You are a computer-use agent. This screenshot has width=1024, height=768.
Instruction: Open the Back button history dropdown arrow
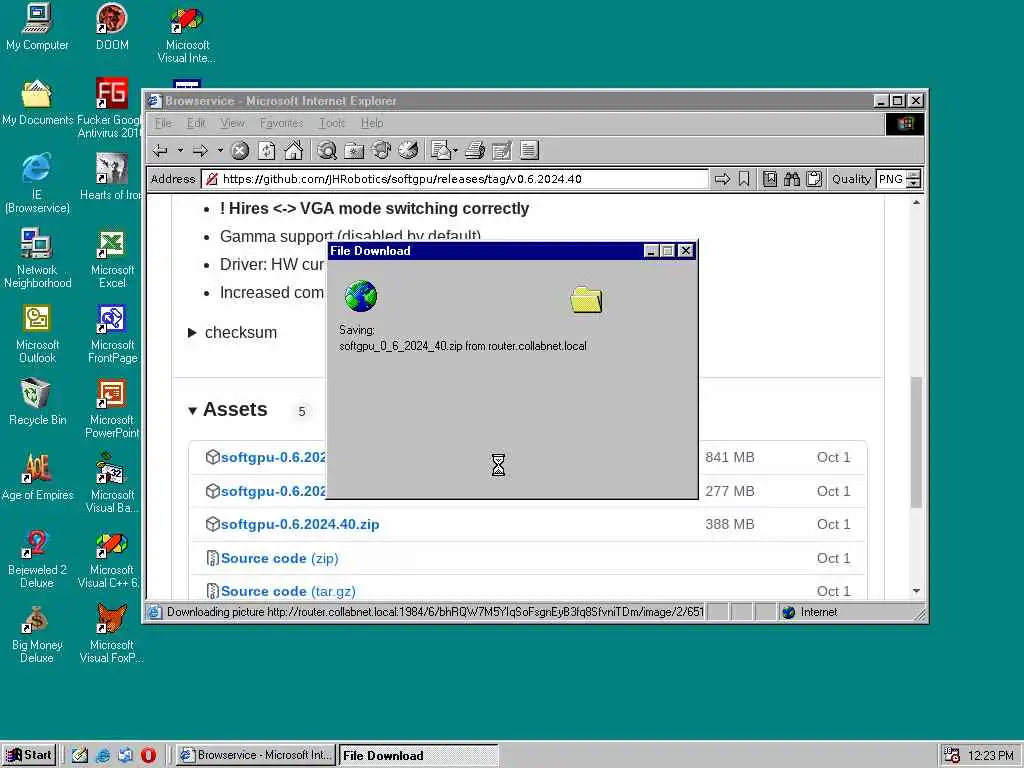click(180, 151)
